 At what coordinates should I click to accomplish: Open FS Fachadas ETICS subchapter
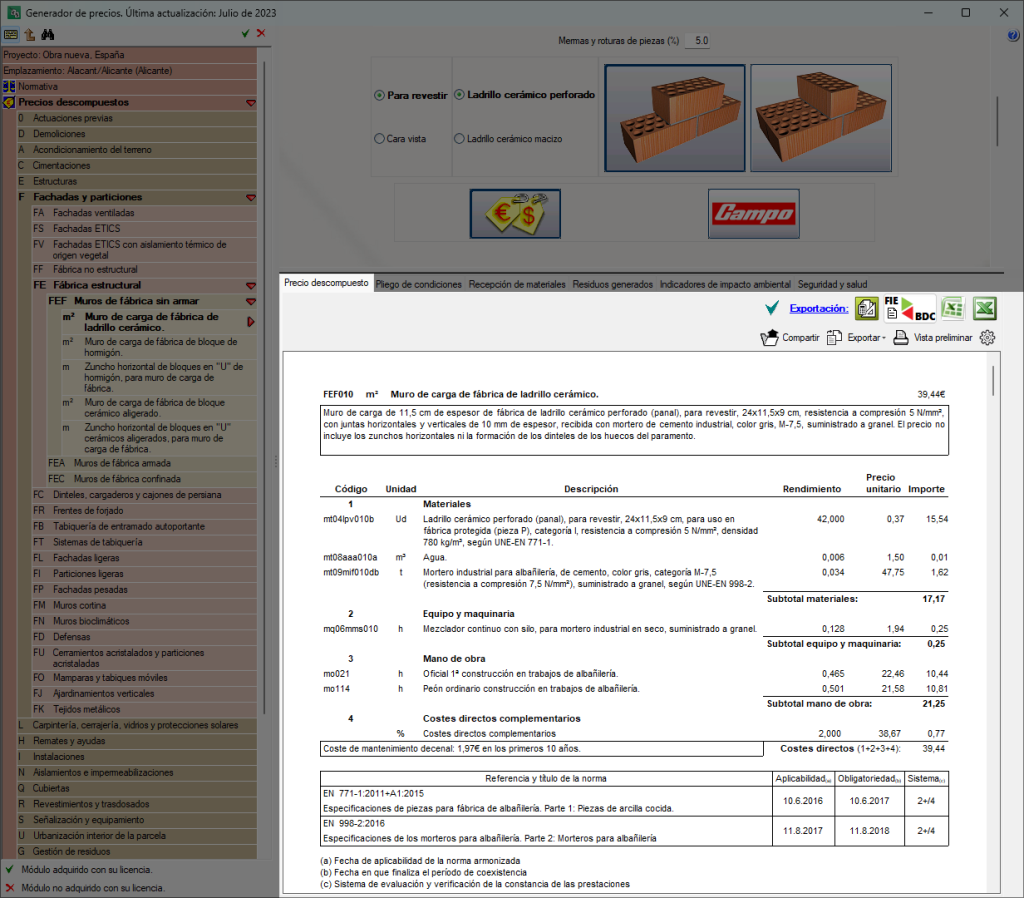point(144,229)
